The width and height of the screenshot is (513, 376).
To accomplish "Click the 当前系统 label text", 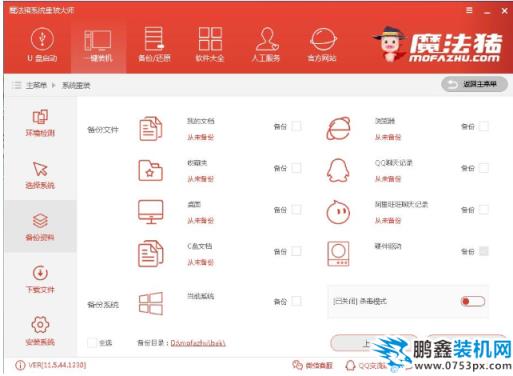I will [201, 296].
